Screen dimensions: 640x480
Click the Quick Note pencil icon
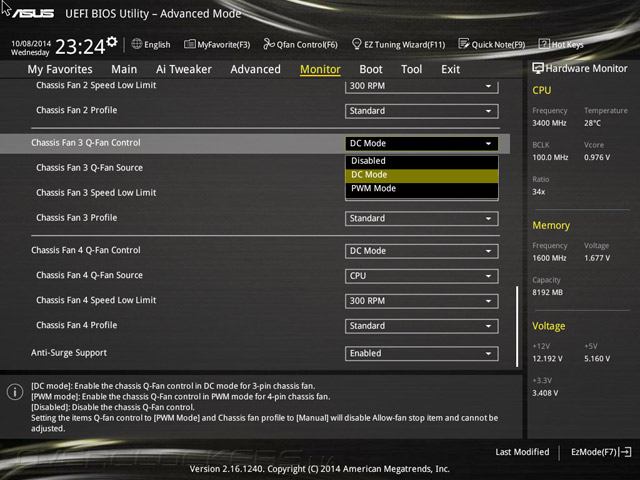464,44
